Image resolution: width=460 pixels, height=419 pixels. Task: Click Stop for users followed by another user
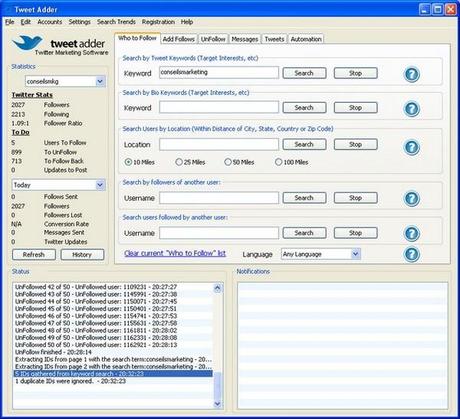(356, 233)
